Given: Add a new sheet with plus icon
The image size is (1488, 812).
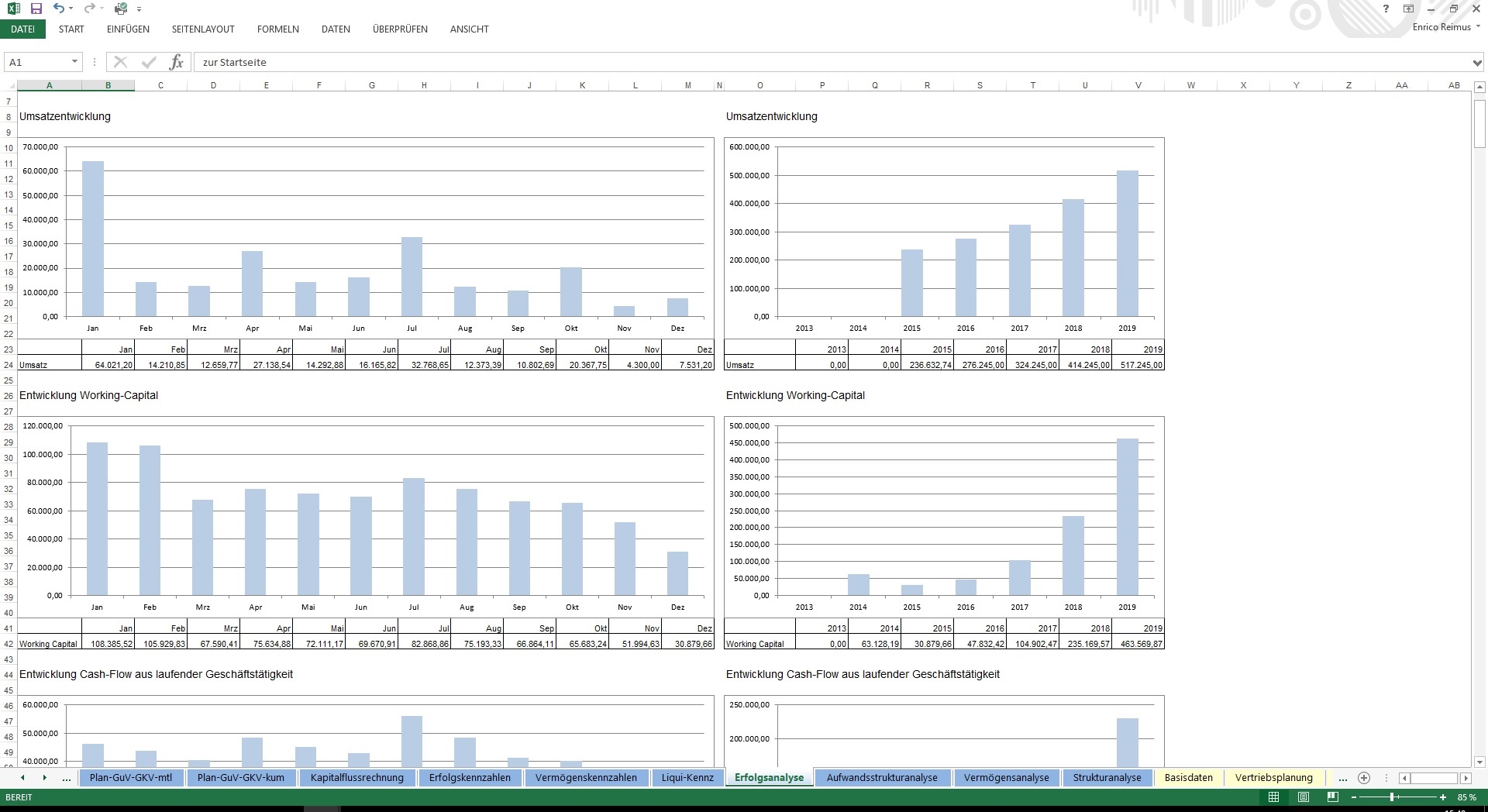Looking at the screenshot, I should [x=1364, y=777].
